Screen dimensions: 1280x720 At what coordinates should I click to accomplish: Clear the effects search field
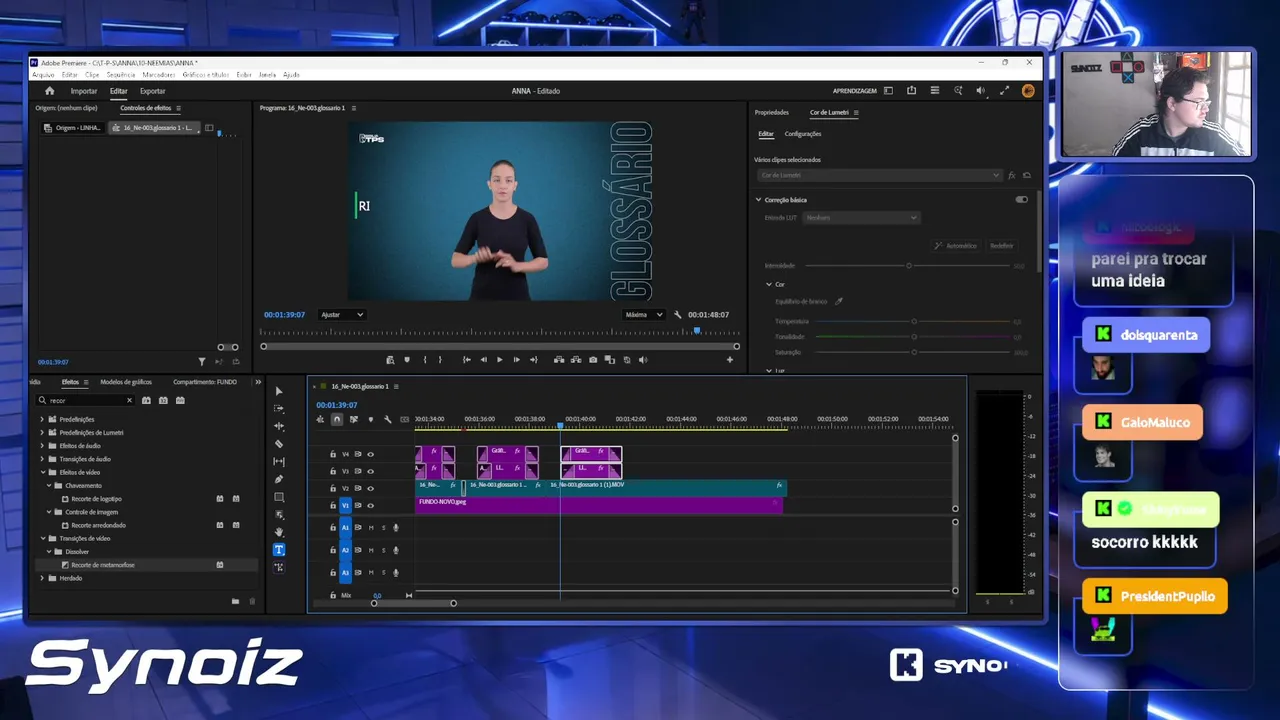(x=129, y=400)
